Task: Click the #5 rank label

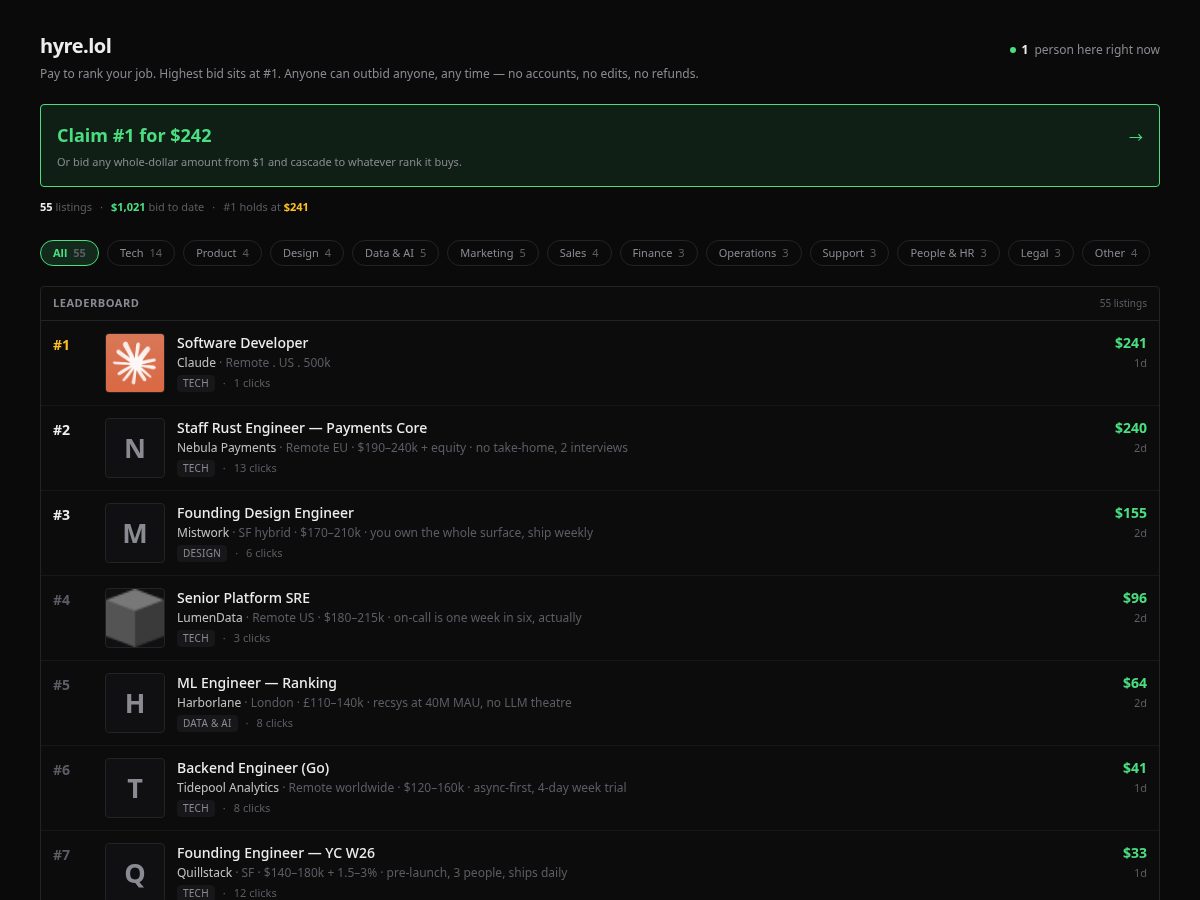Action: 62,685
